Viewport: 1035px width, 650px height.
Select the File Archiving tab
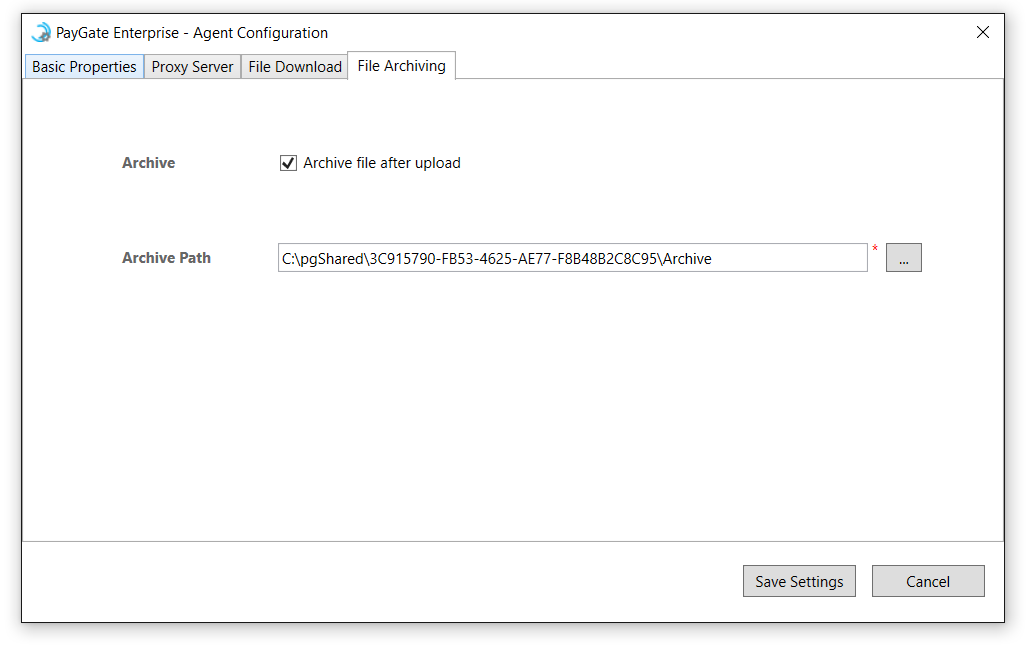coord(401,66)
